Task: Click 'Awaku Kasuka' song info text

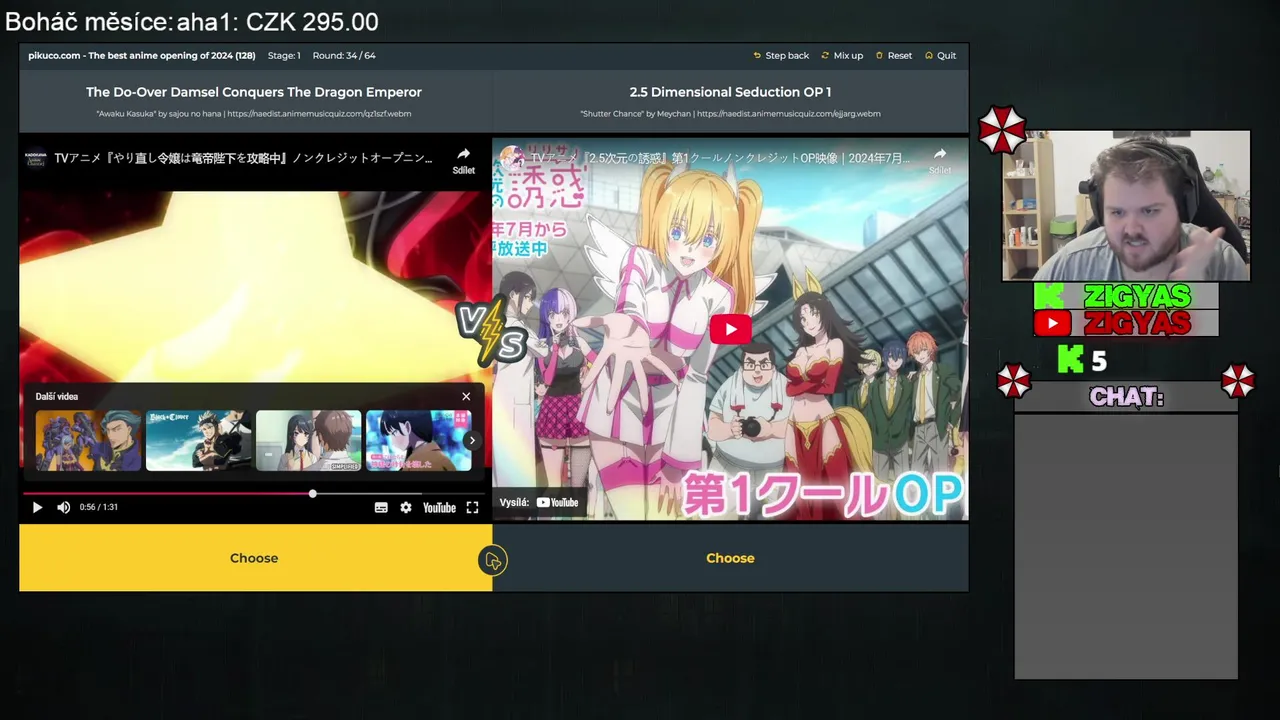Action: 254,114
